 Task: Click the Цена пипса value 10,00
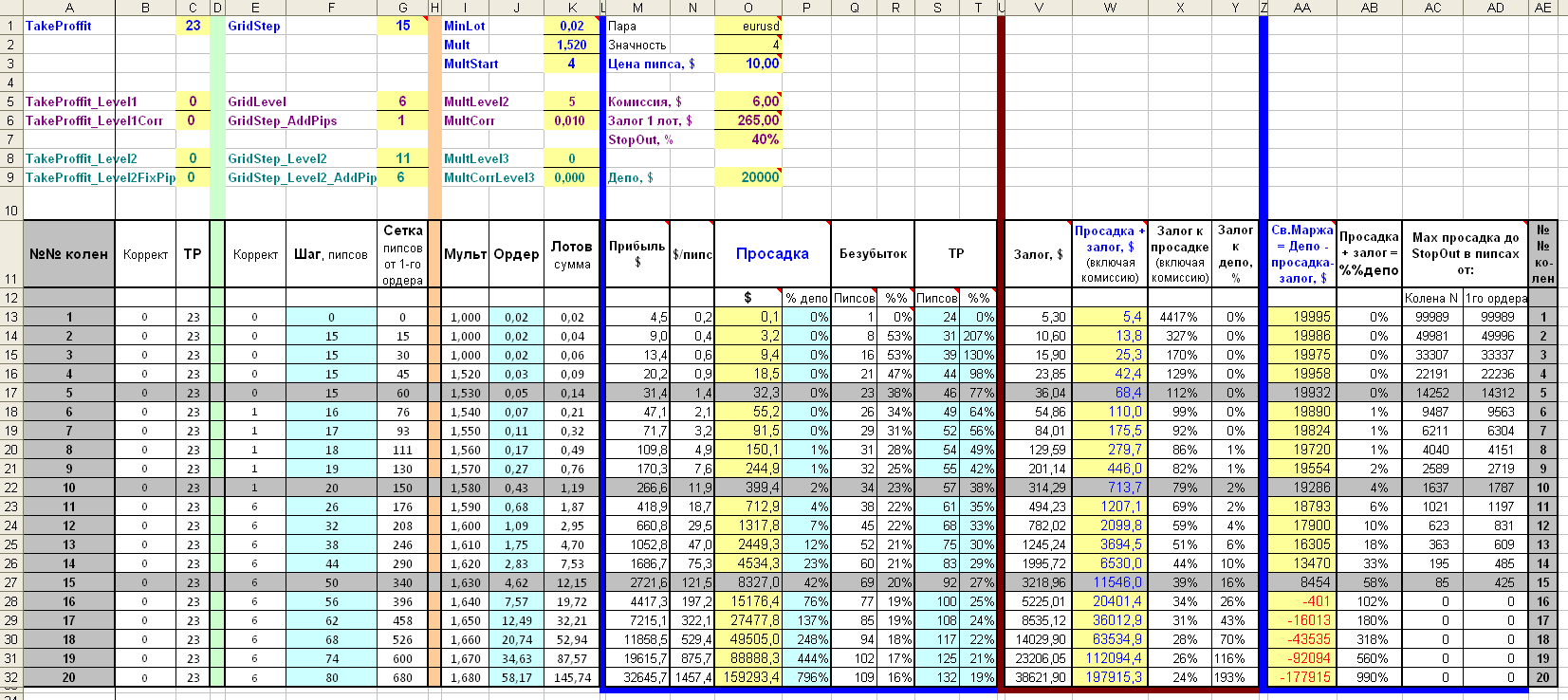[x=747, y=64]
